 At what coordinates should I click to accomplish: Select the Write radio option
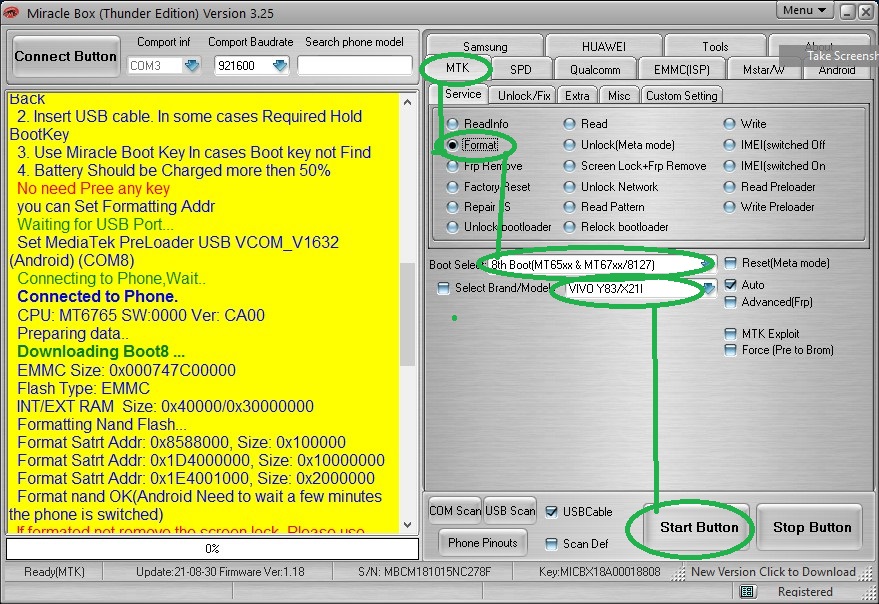pos(729,123)
